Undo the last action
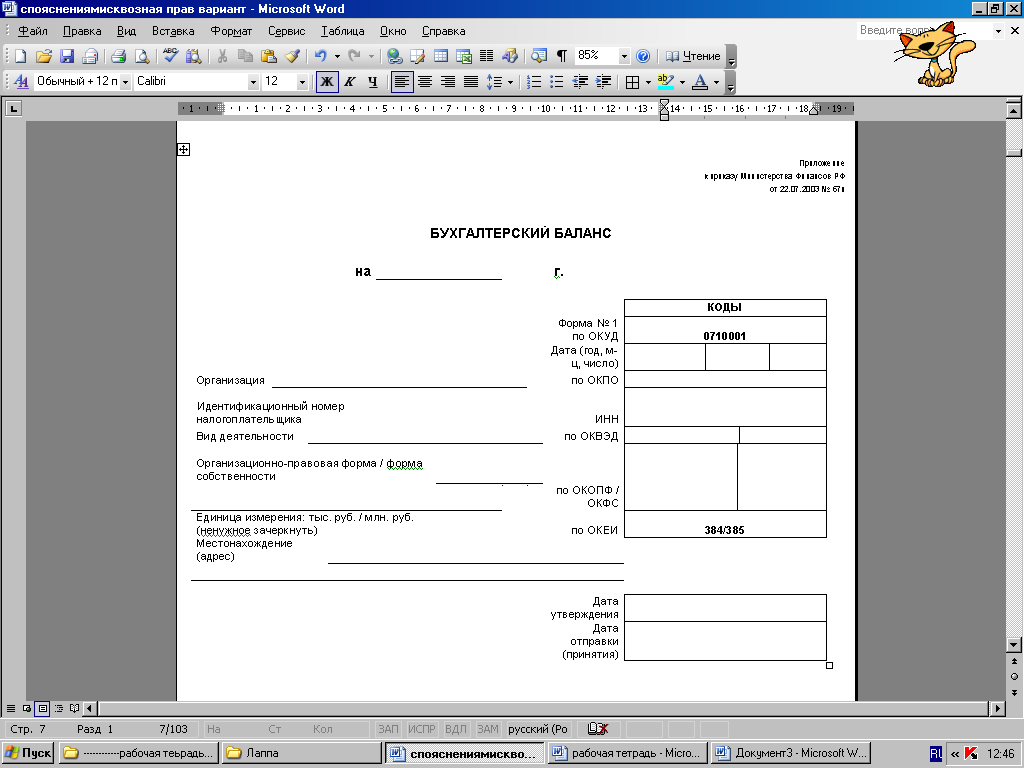The image size is (1024, 768). point(320,57)
